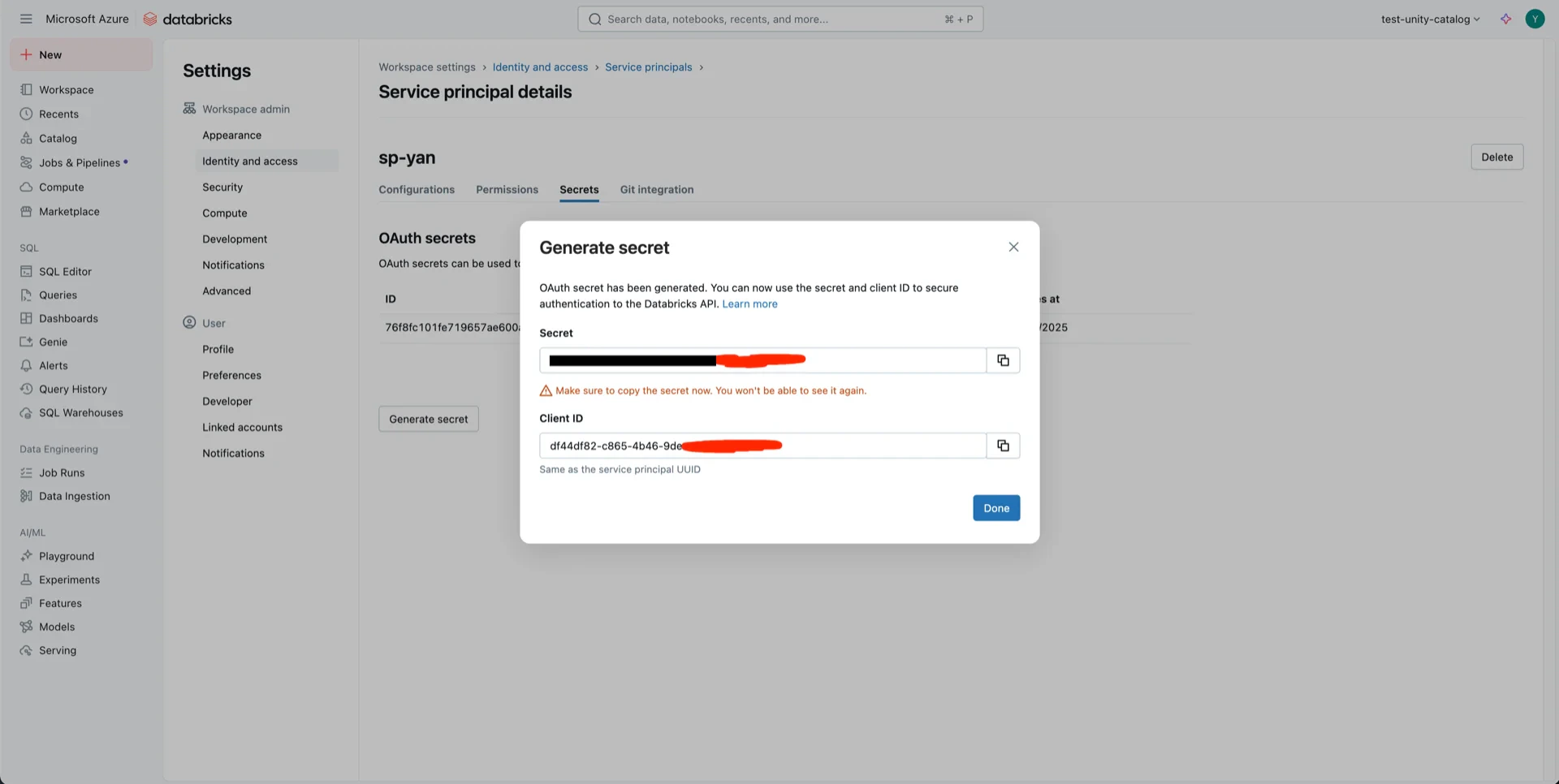Image resolution: width=1559 pixels, height=784 pixels.
Task: Click the Features icon
Action: pos(26,603)
